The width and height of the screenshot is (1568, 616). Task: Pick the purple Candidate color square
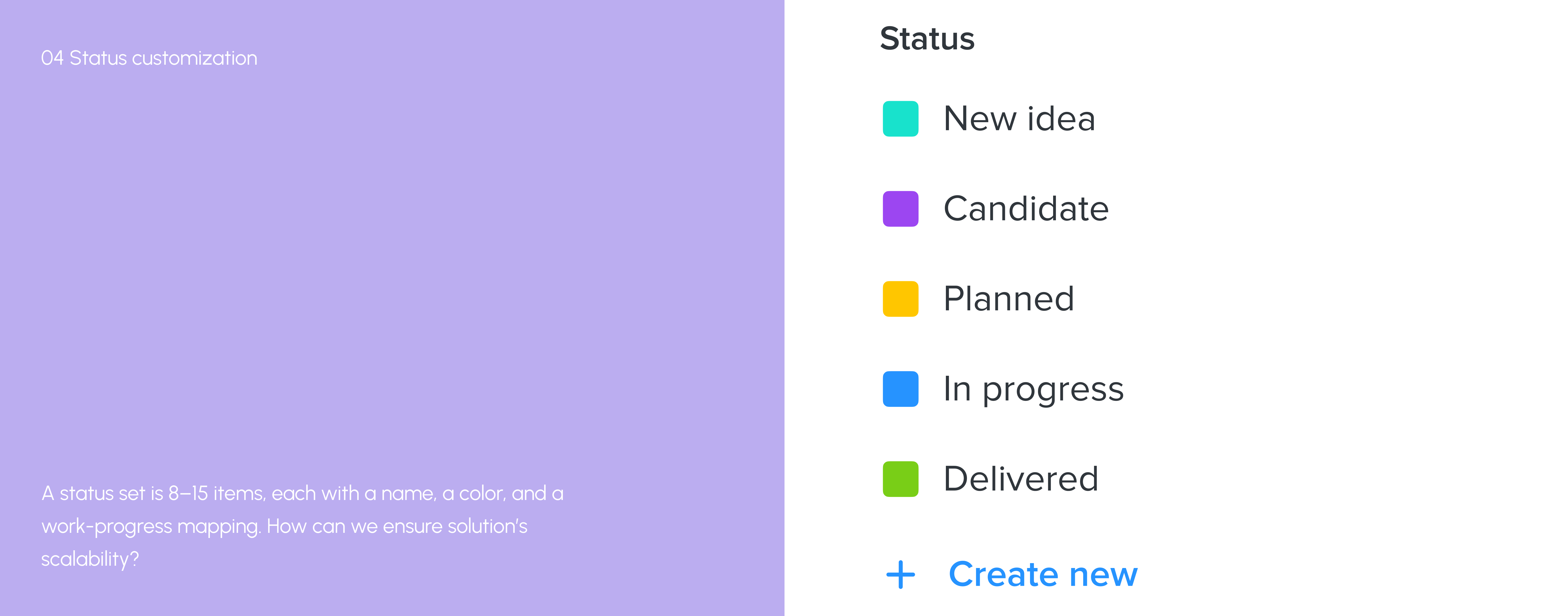tap(900, 209)
